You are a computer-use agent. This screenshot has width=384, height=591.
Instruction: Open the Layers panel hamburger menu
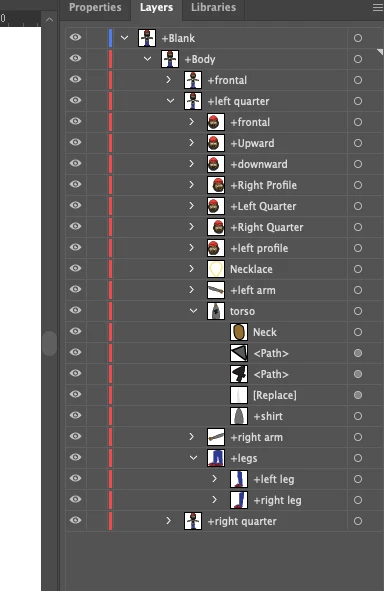pos(378,8)
